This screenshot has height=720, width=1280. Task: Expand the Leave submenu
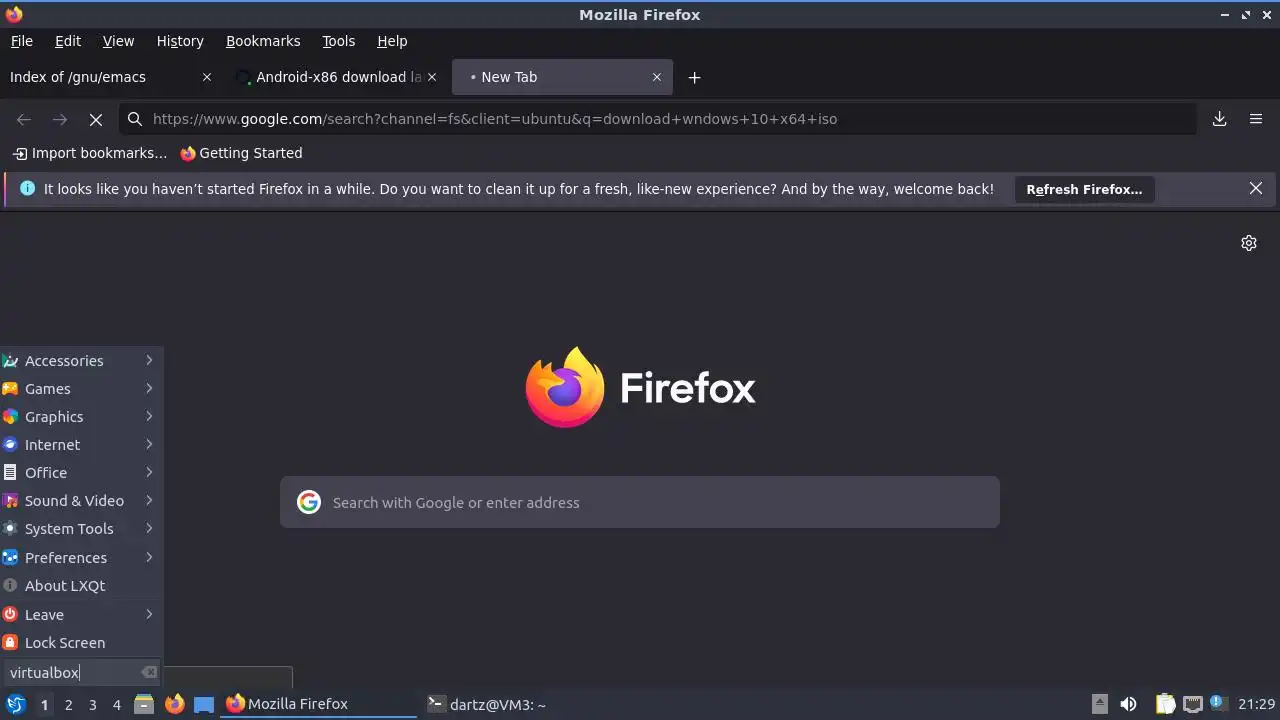coord(81,614)
